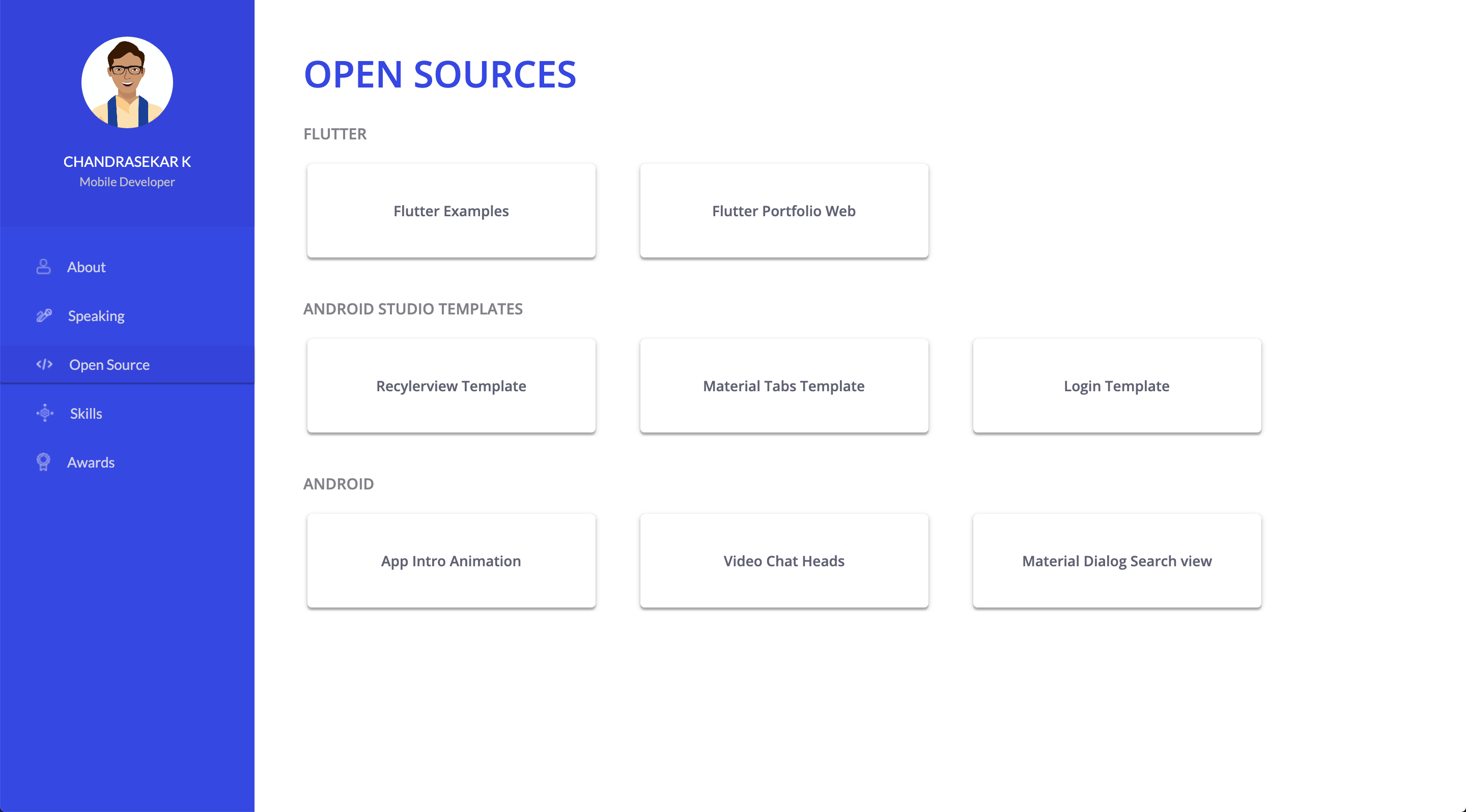Click the App Intro Animation card
The height and width of the screenshot is (812, 1466).
click(x=450, y=561)
